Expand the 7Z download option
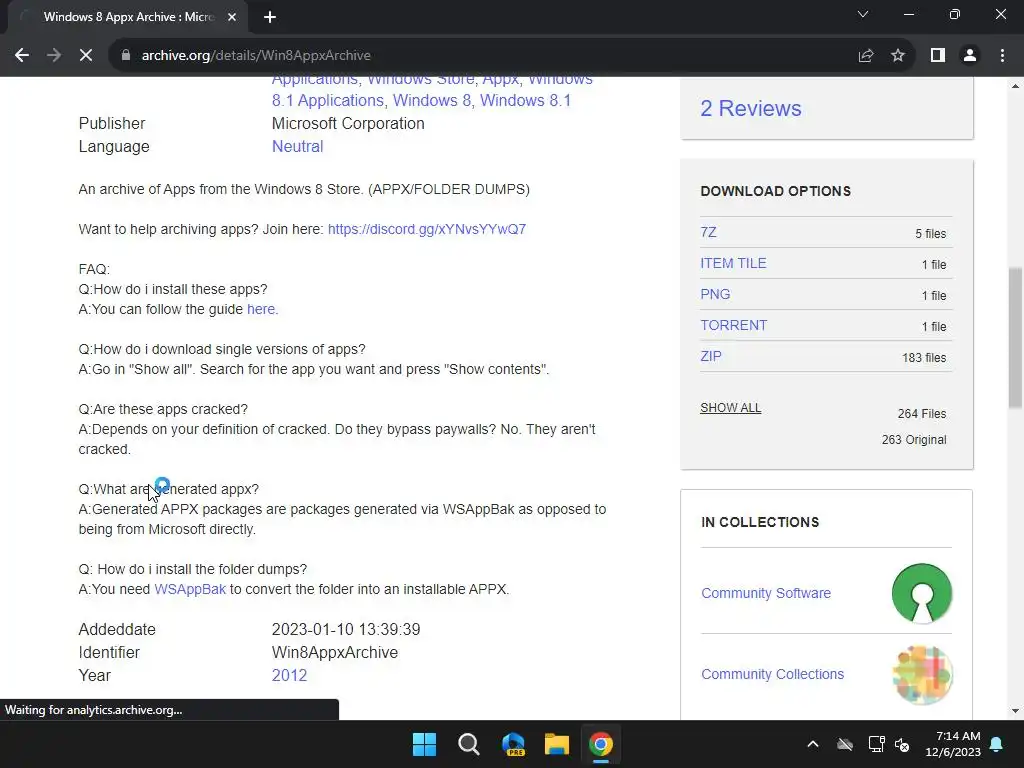Screen dimensions: 1024x768 pyautogui.click(x=709, y=232)
